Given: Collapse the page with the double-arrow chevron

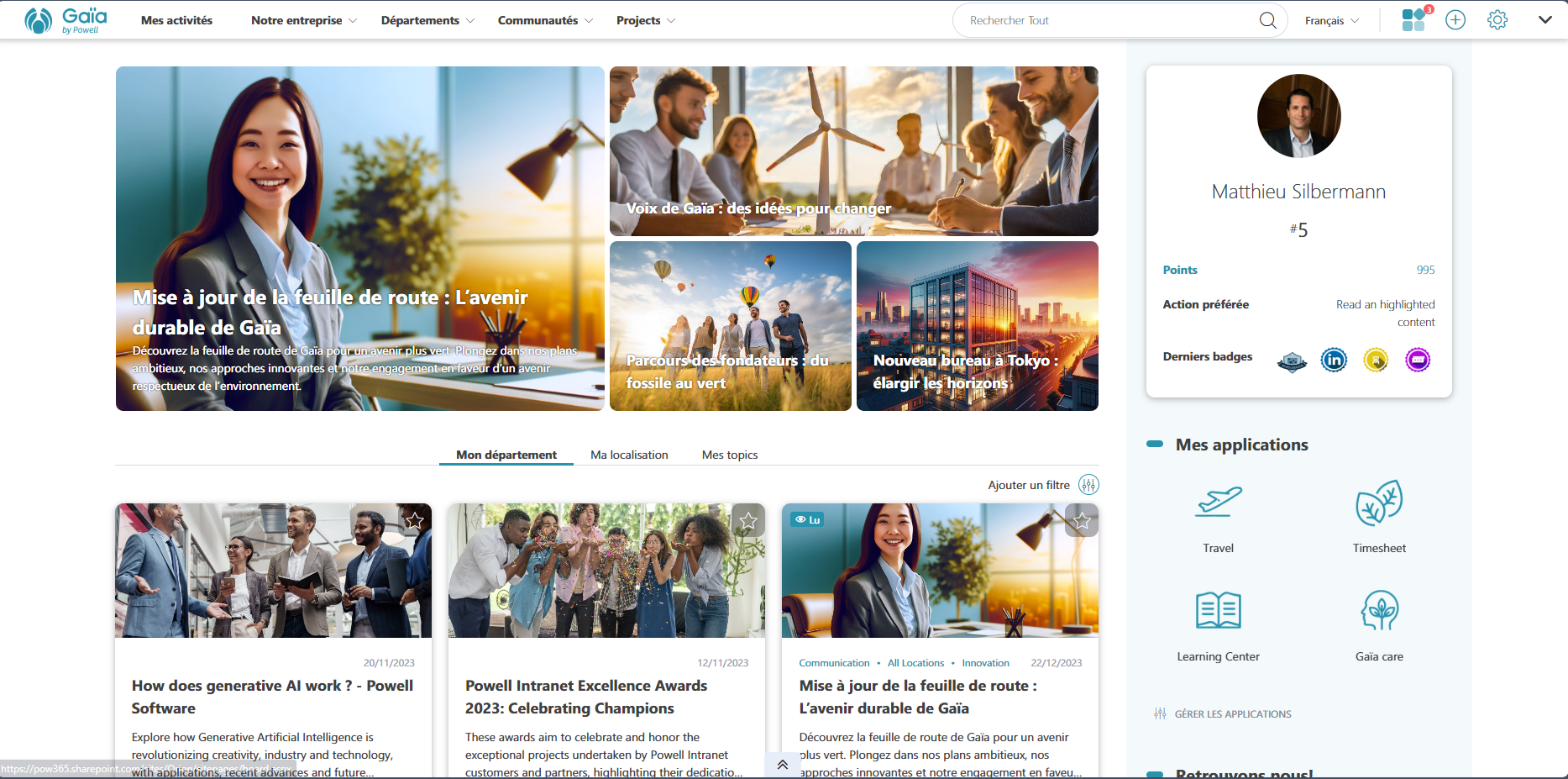Looking at the screenshot, I should click(x=782, y=764).
